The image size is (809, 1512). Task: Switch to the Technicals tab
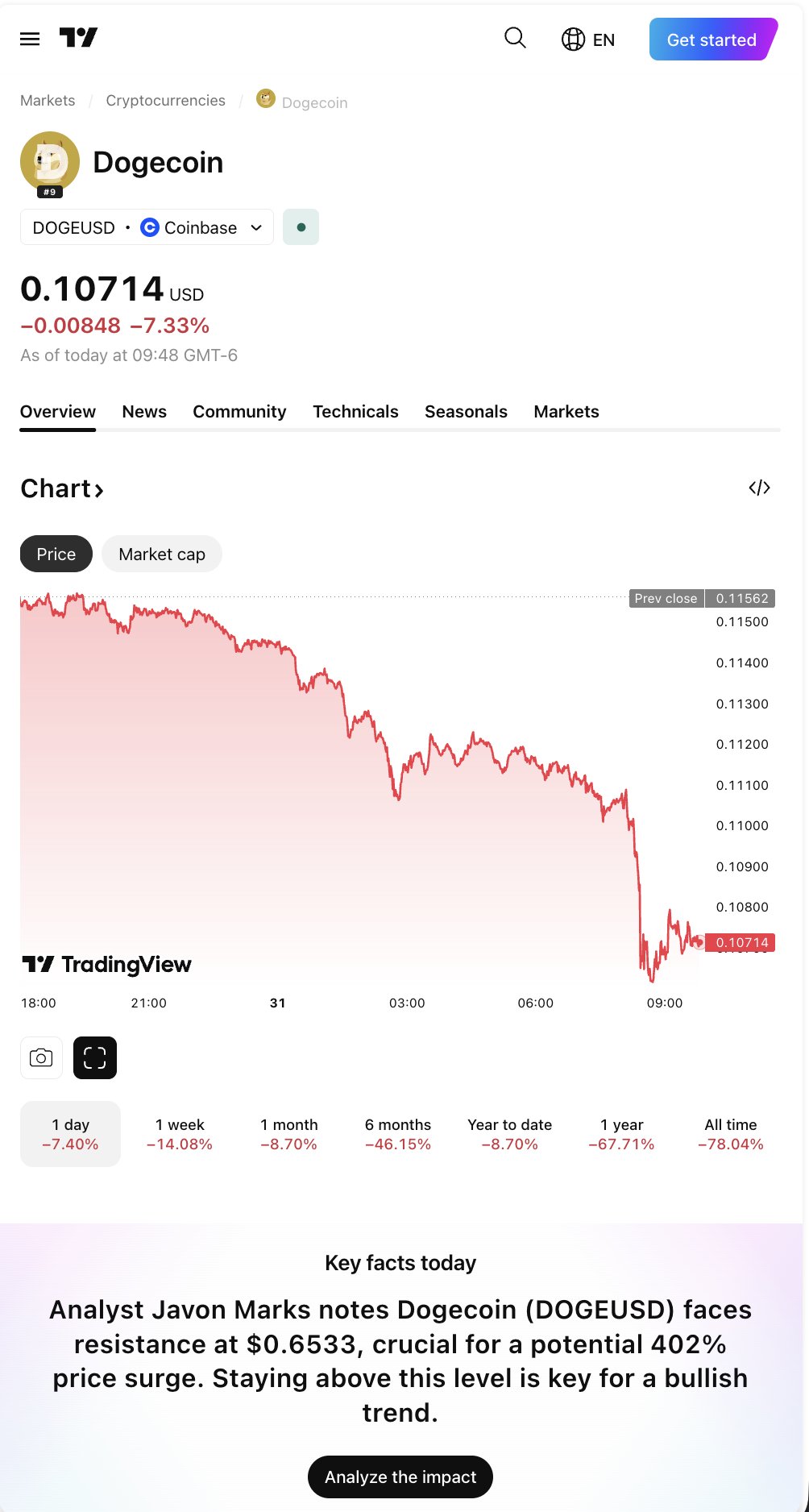[355, 412]
